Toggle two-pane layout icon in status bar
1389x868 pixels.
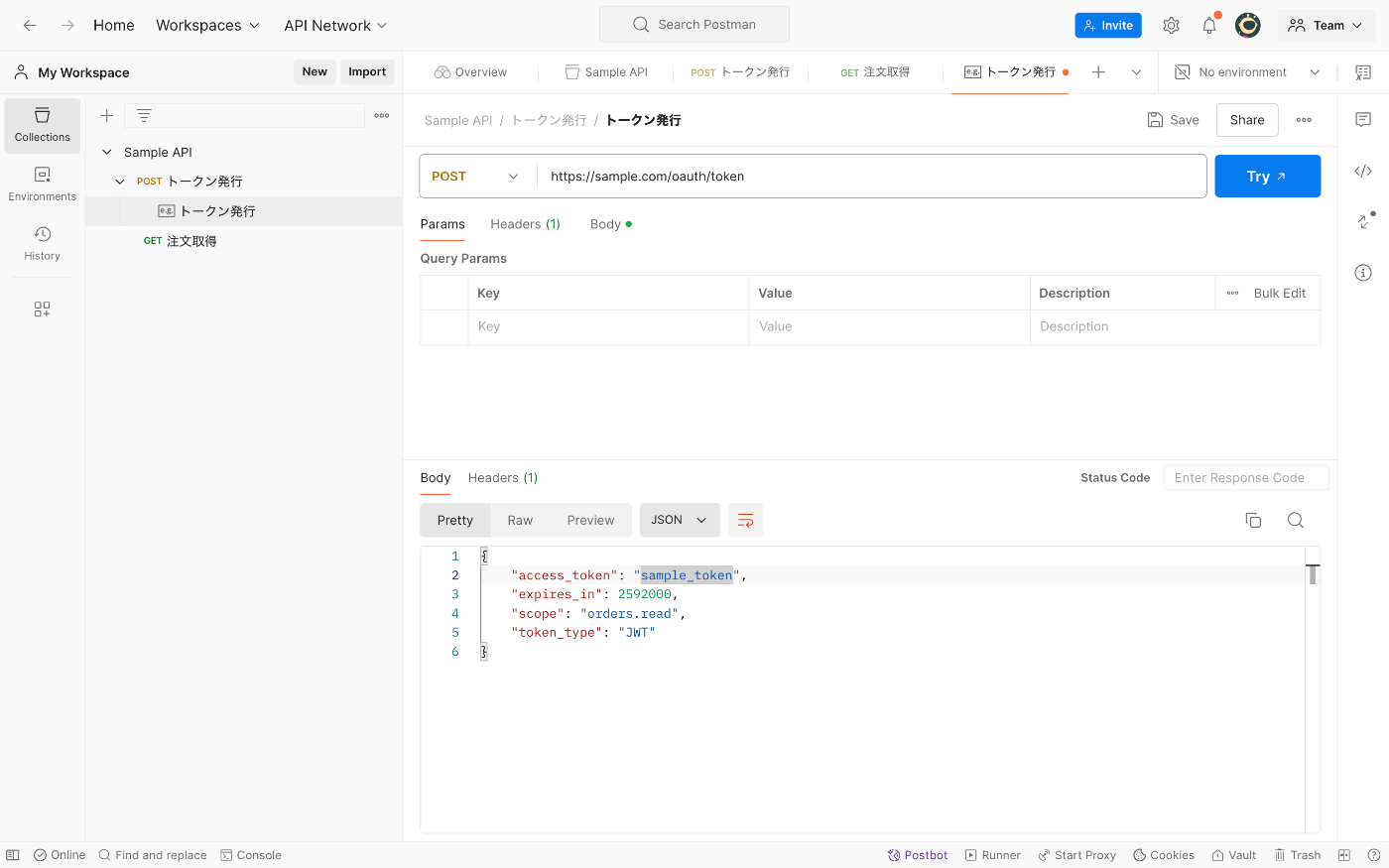point(1344,855)
